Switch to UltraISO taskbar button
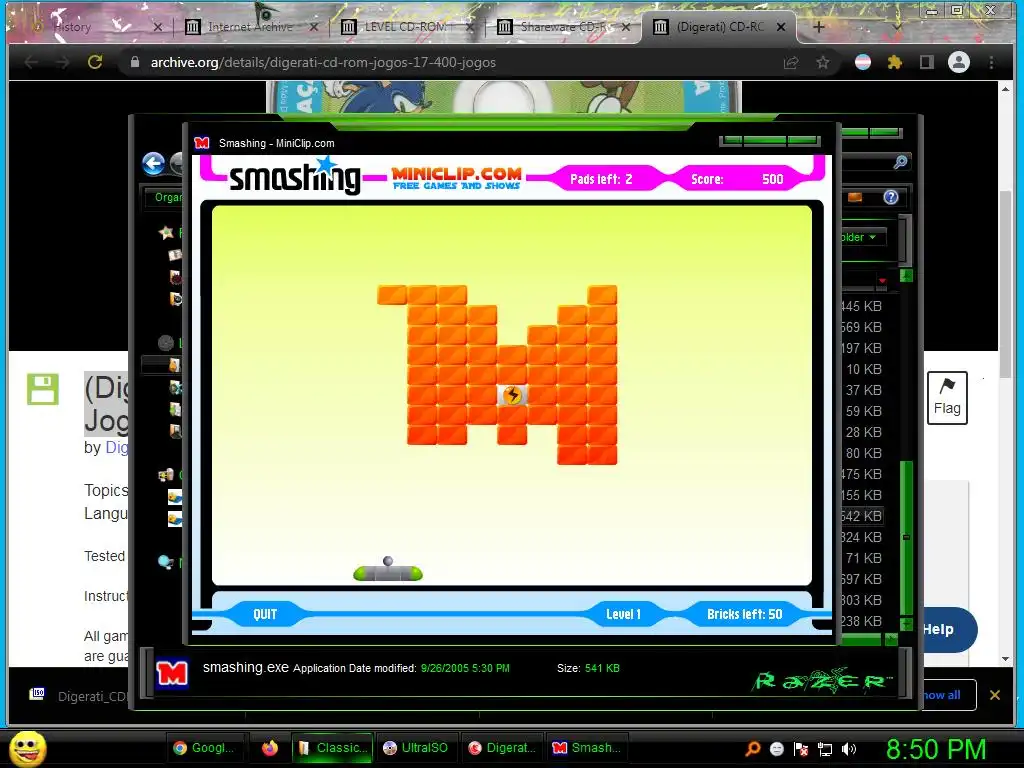This screenshot has width=1024, height=768. (x=415, y=748)
